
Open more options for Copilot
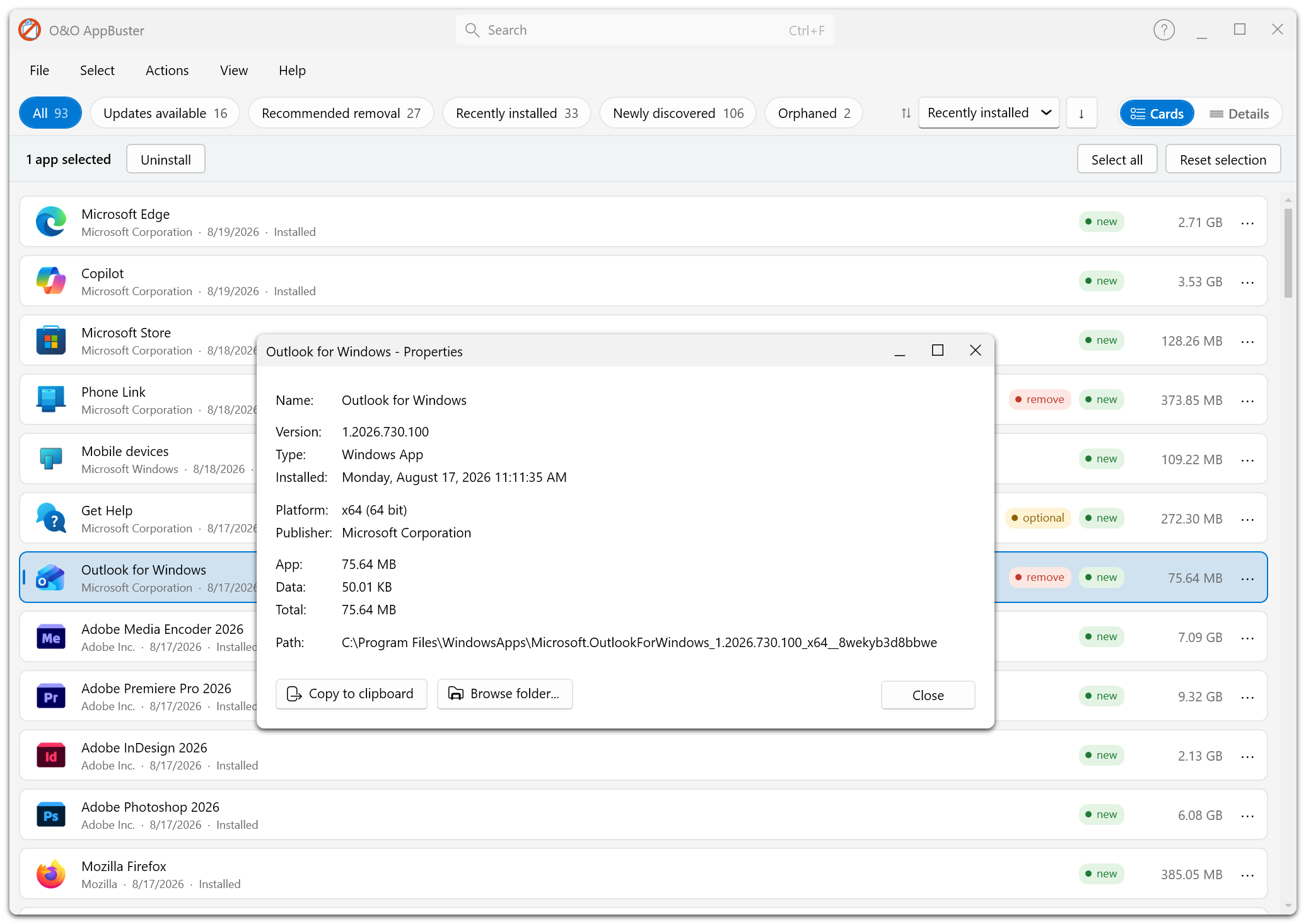click(x=1247, y=282)
